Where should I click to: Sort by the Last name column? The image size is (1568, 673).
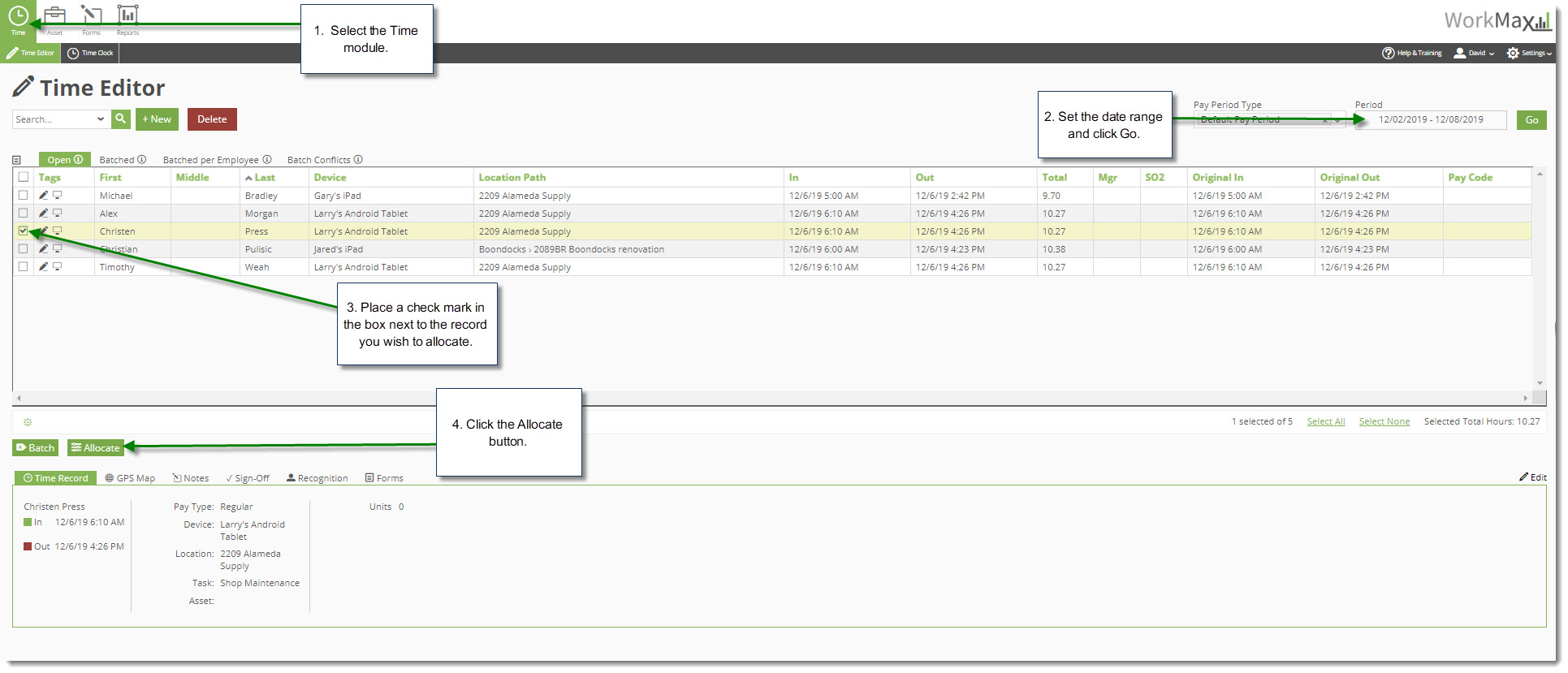pos(261,178)
